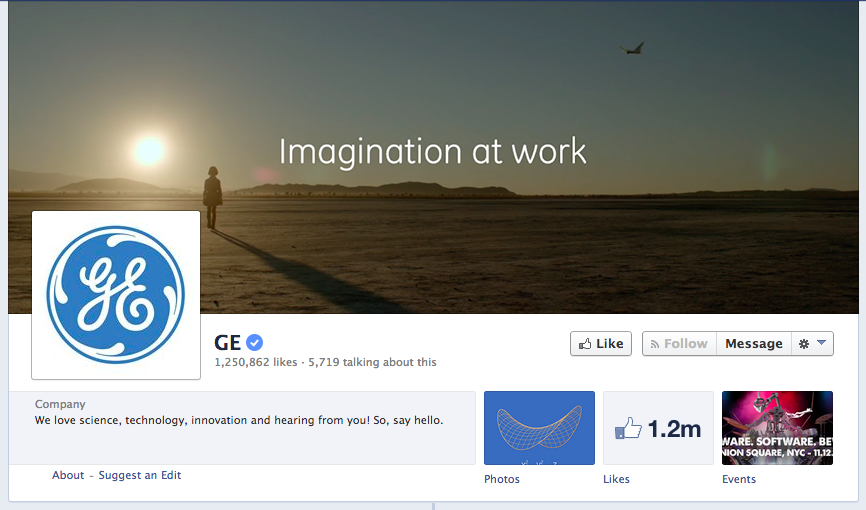The height and width of the screenshot is (510, 866).
Task: Click the 1,250,862 likes count
Action: tap(256, 362)
